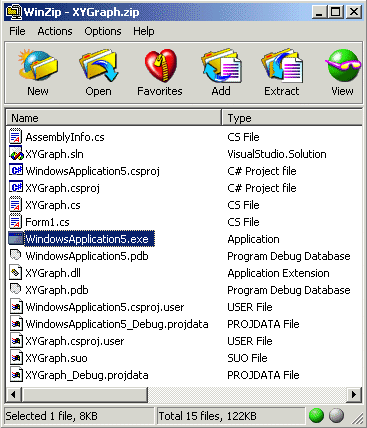Click the DLL icon beside XYGraph.dll

pyautogui.click(x=16, y=273)
